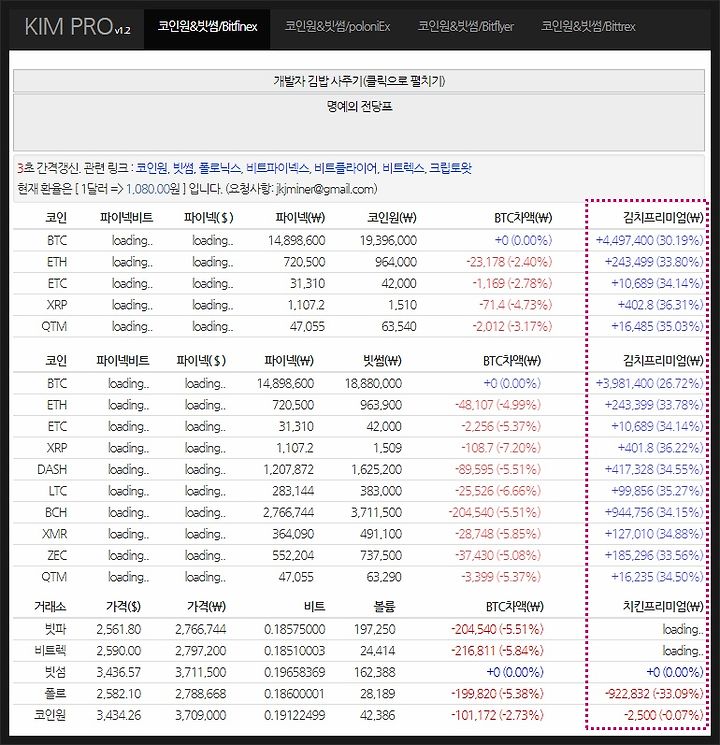Open the 폴로닉스 related link
Screen dimensions: 720x745
220,168
